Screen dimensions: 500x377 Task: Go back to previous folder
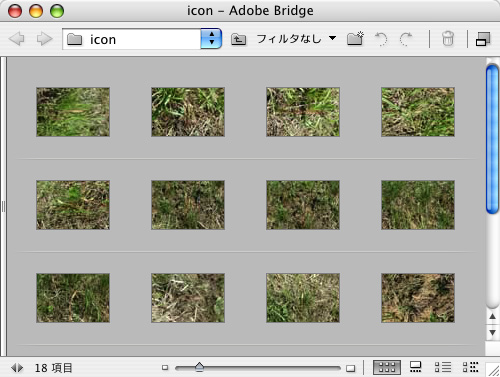(17, 39)
